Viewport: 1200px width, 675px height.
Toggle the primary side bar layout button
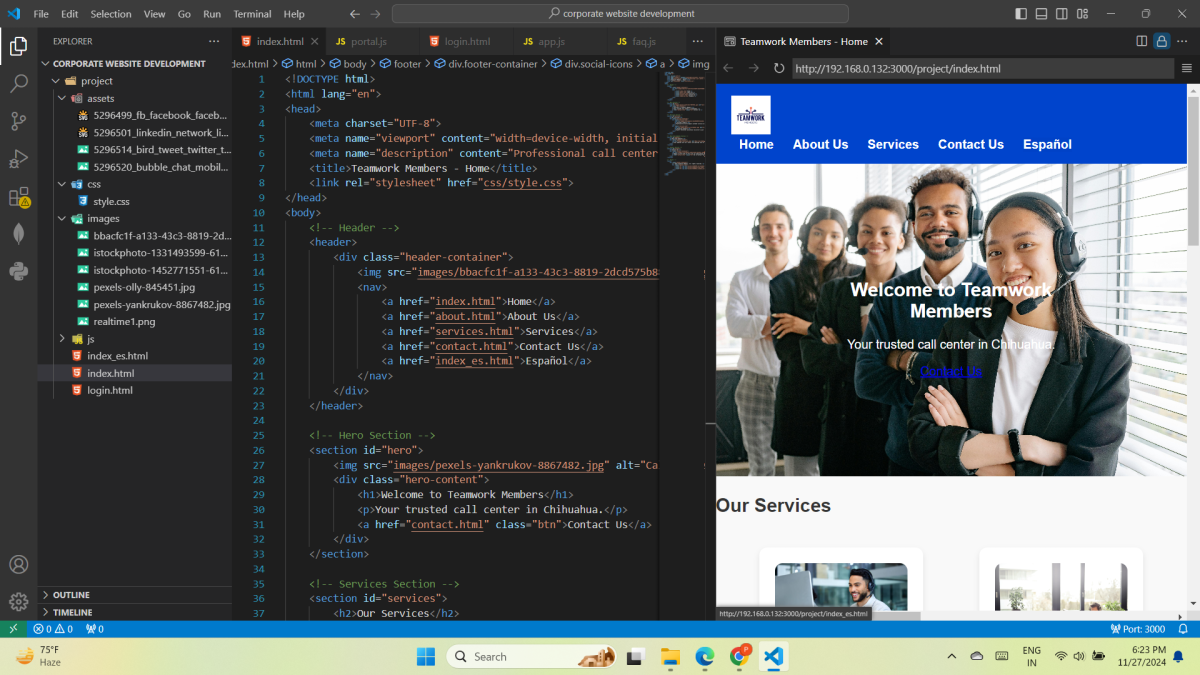[x=1021, y=14]
